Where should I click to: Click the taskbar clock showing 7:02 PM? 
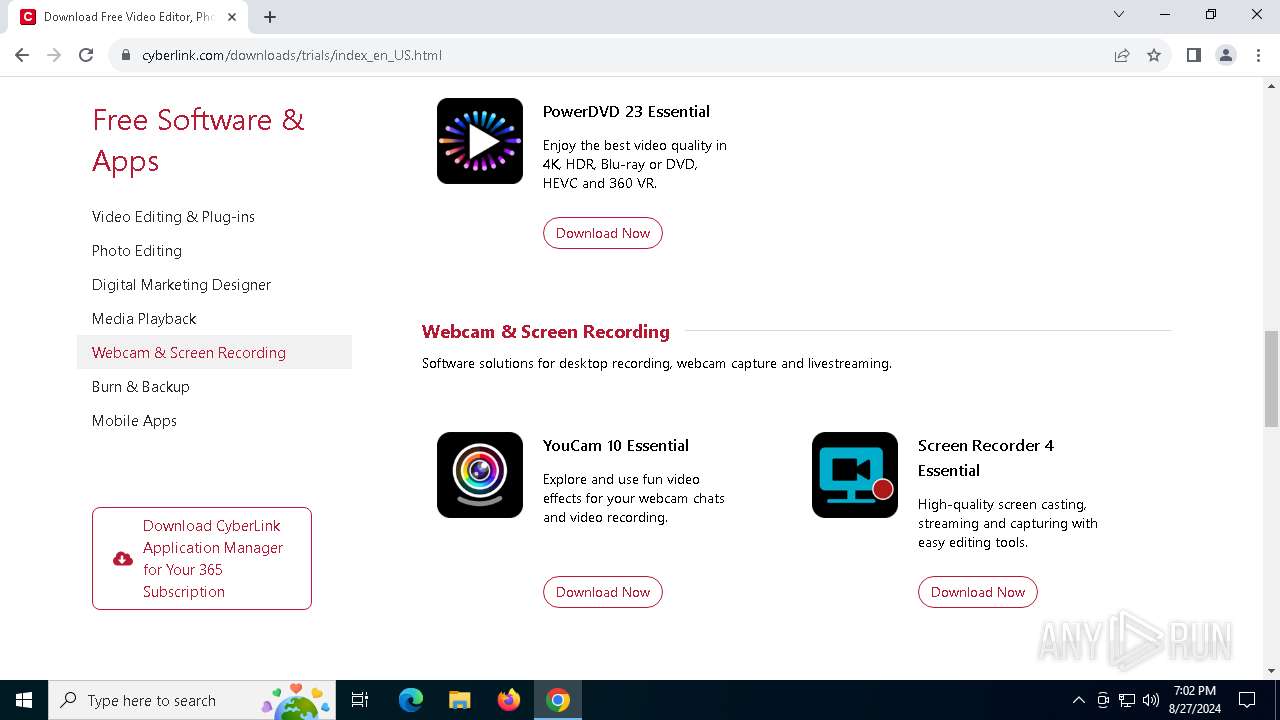(1194, 700)
